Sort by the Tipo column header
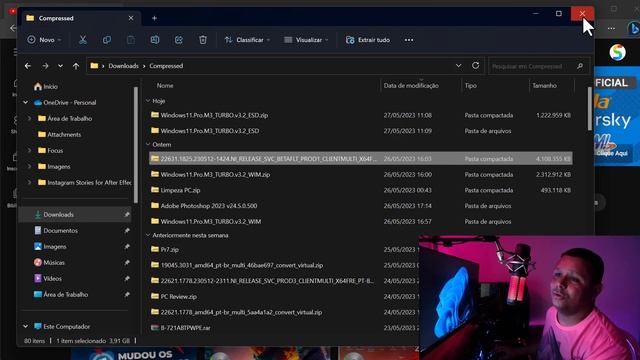Viewport: 640px width, 360px height. point(471,85)
